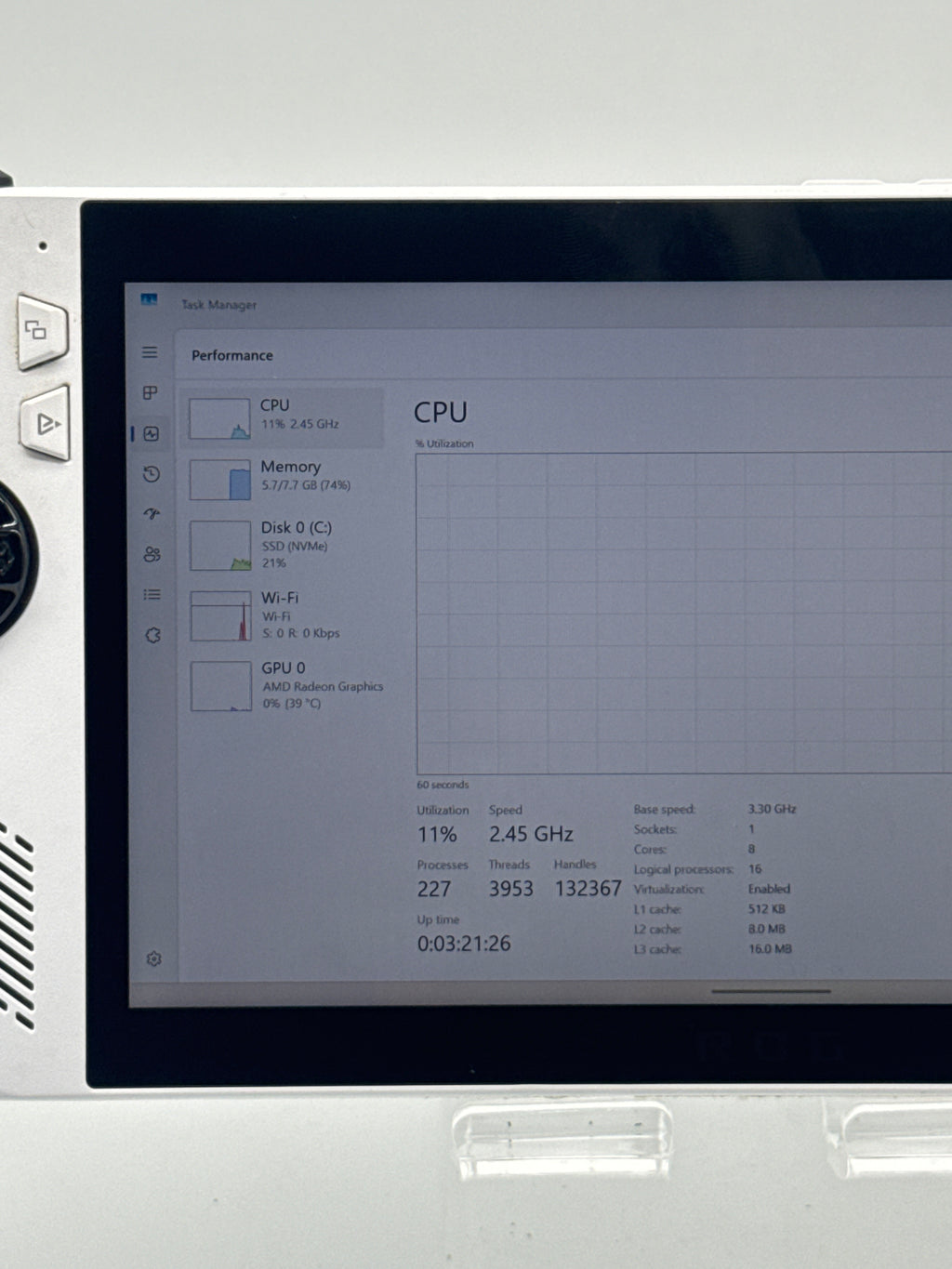952x1269 pixels.
Task: Open the Users page icon
Action: 152,554
